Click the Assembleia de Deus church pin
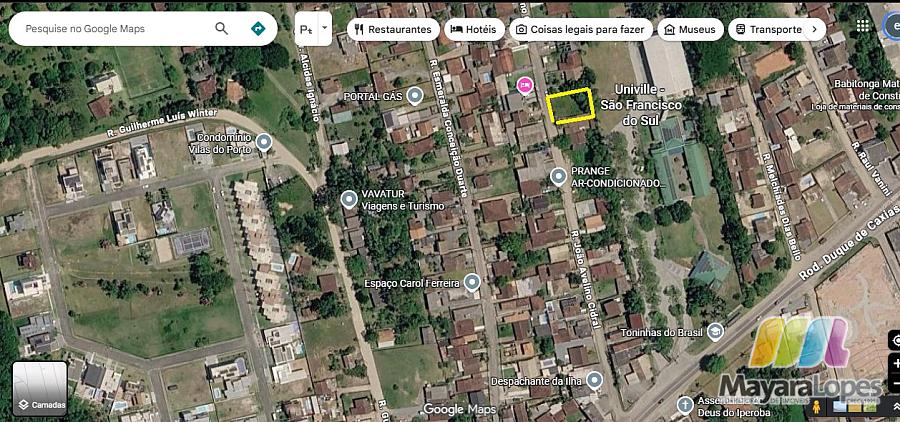 (684, 405)
